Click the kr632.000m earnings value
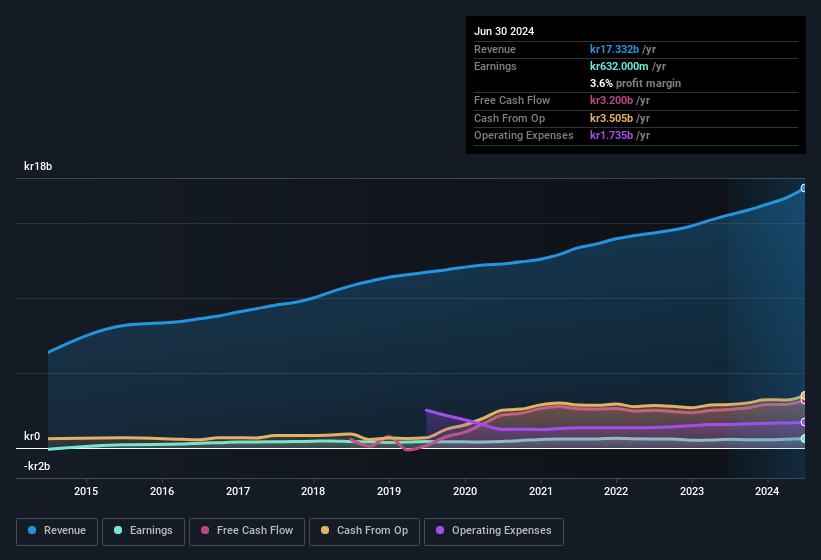The image size is (821, 560). point(619,66)
